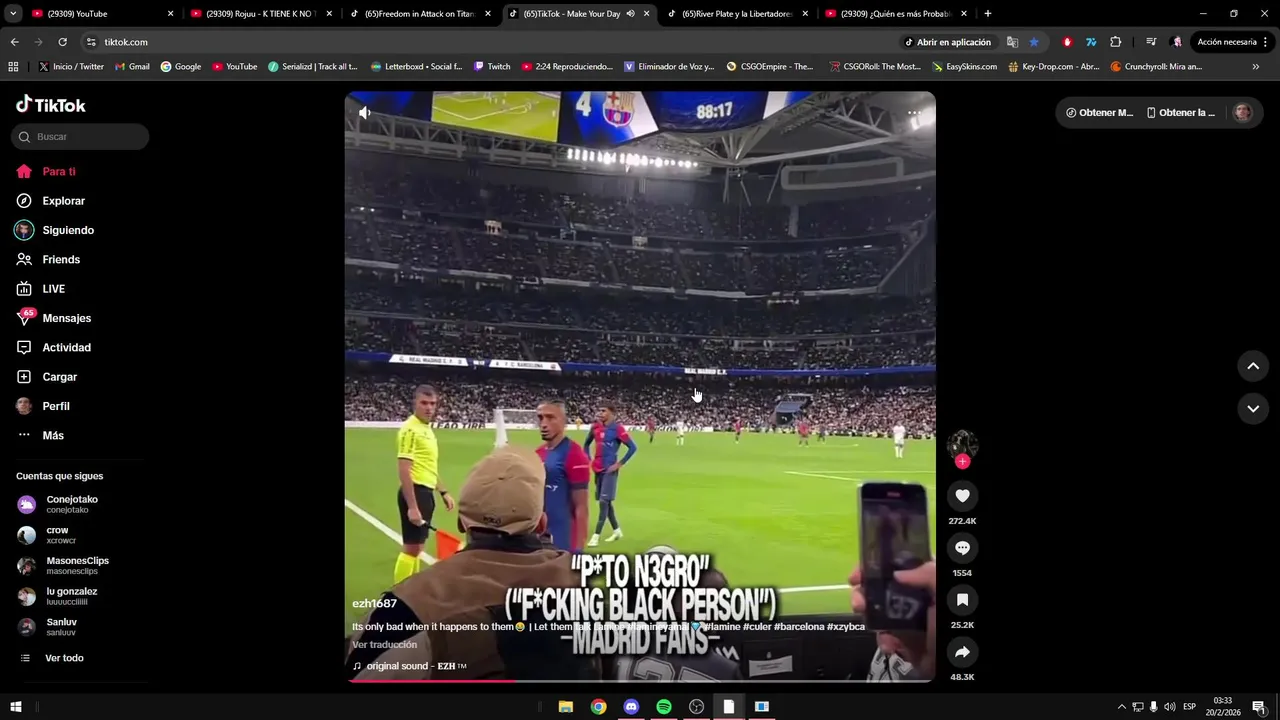The height and width of the screenshot is (720, 1280).
Task: Like the video with the heart icon
Action: [962, 496]
